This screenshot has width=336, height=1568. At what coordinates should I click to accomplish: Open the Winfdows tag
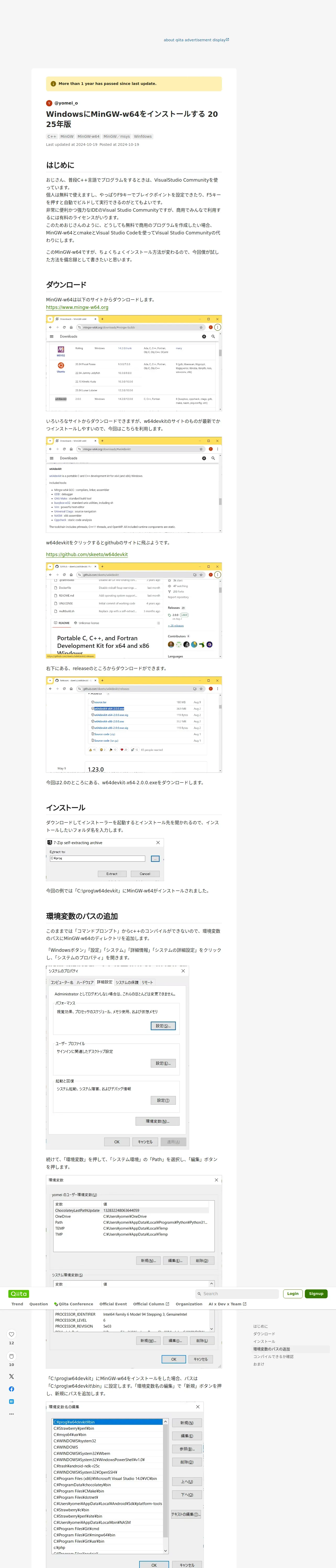(143, 136)
